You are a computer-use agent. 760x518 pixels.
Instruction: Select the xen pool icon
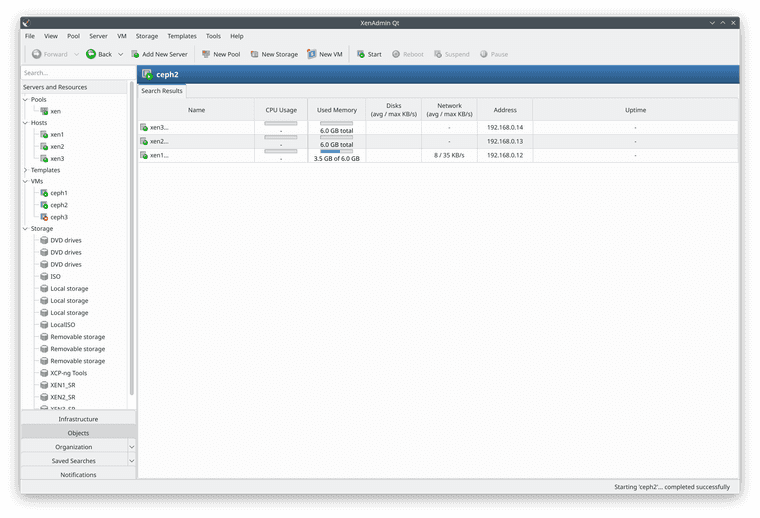[x=44, y=111]
